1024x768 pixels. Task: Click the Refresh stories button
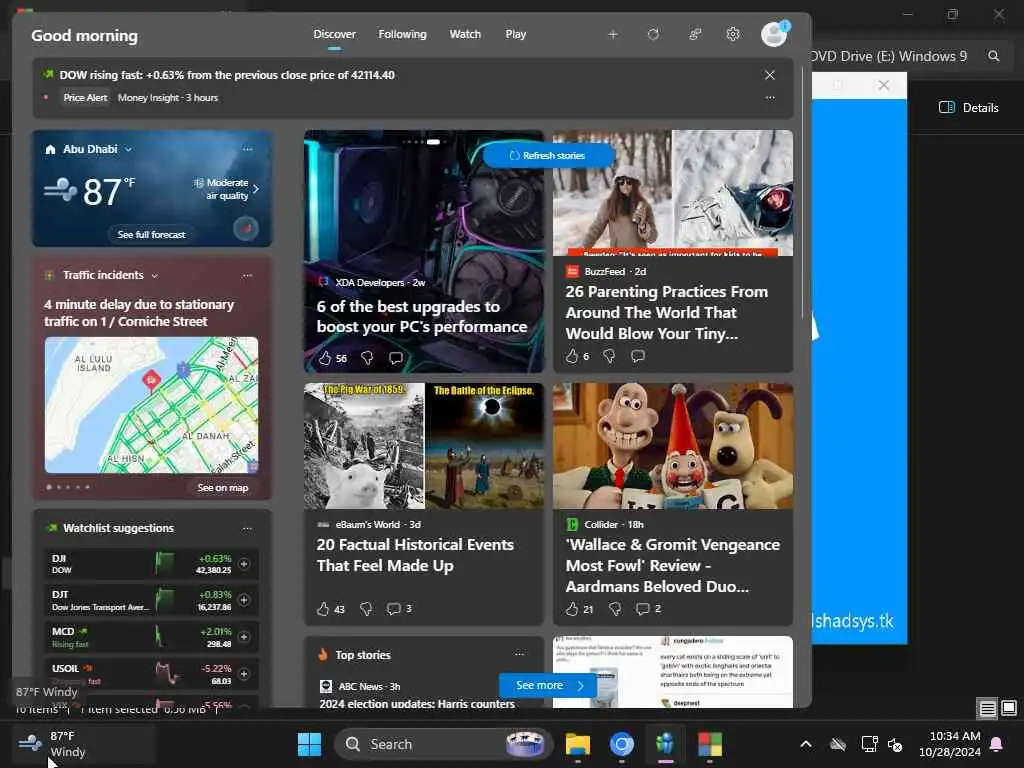[x=549, y=155]
